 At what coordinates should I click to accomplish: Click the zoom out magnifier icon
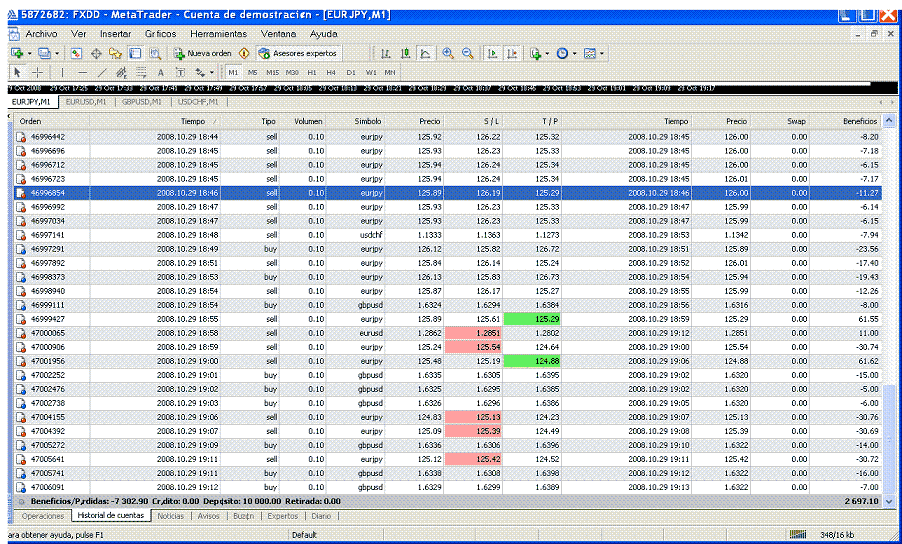coord(467,53)
